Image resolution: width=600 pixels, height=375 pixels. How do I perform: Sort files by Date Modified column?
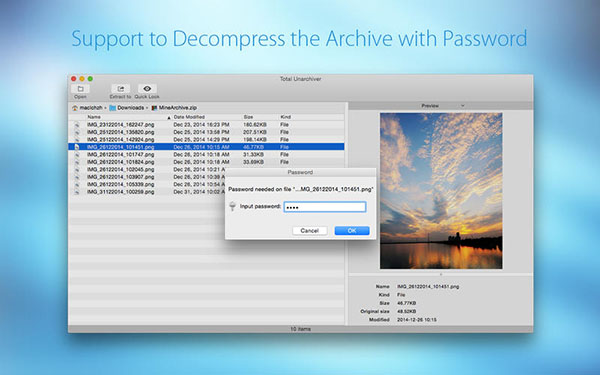point(189,117)
